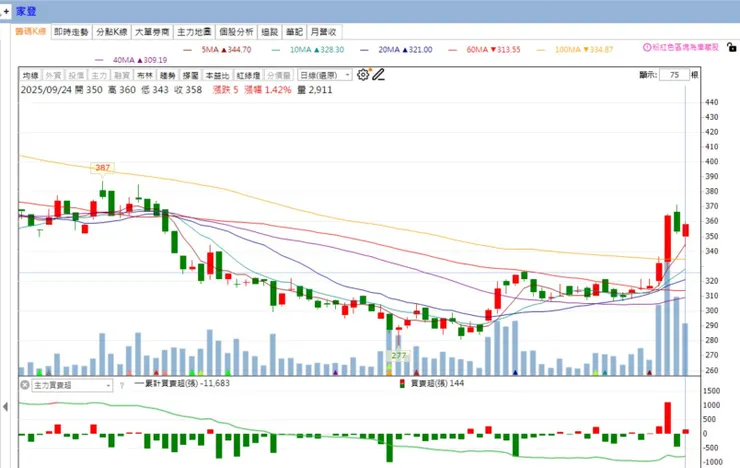This screenshot has width=740, height=468.
Task: Toggle the padlock lock icon
Action: [731, 47]
